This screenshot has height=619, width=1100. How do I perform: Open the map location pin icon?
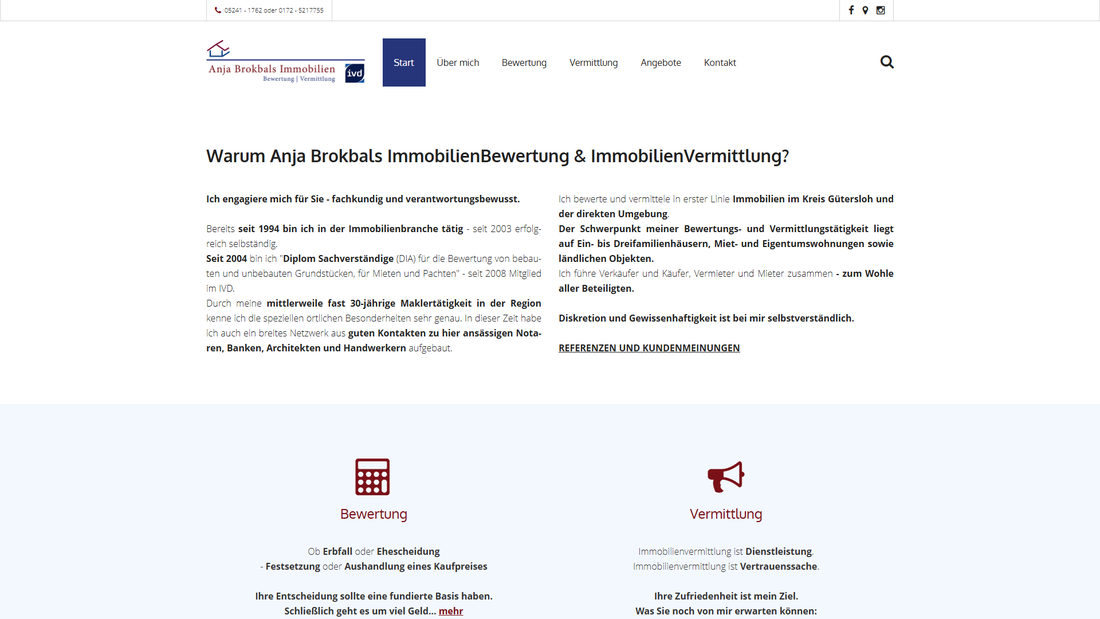pyautogui.click(x=865, y=11)
